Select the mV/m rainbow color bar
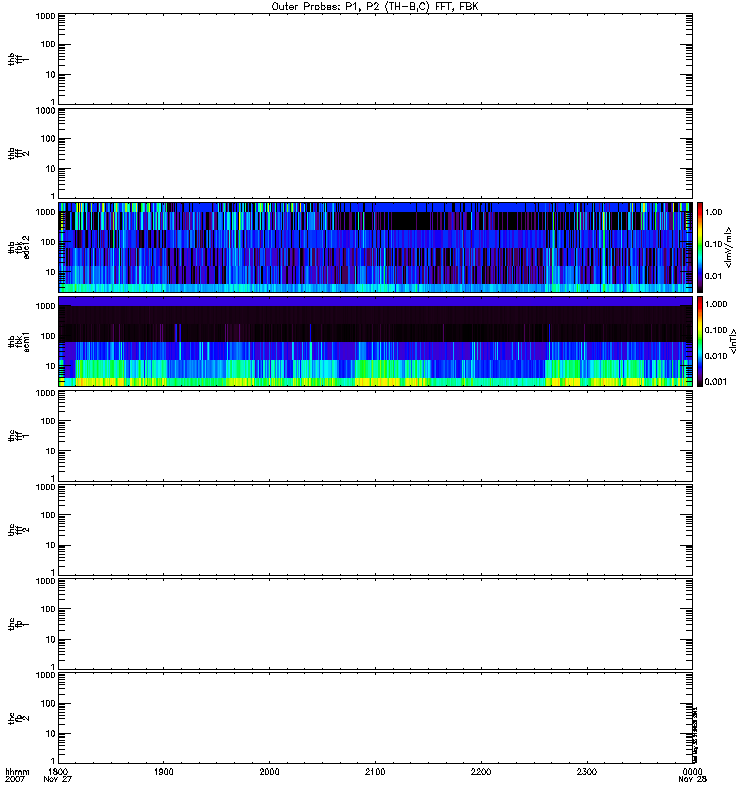Viewport: 750px width, 800px height. (x=701, y=247)
